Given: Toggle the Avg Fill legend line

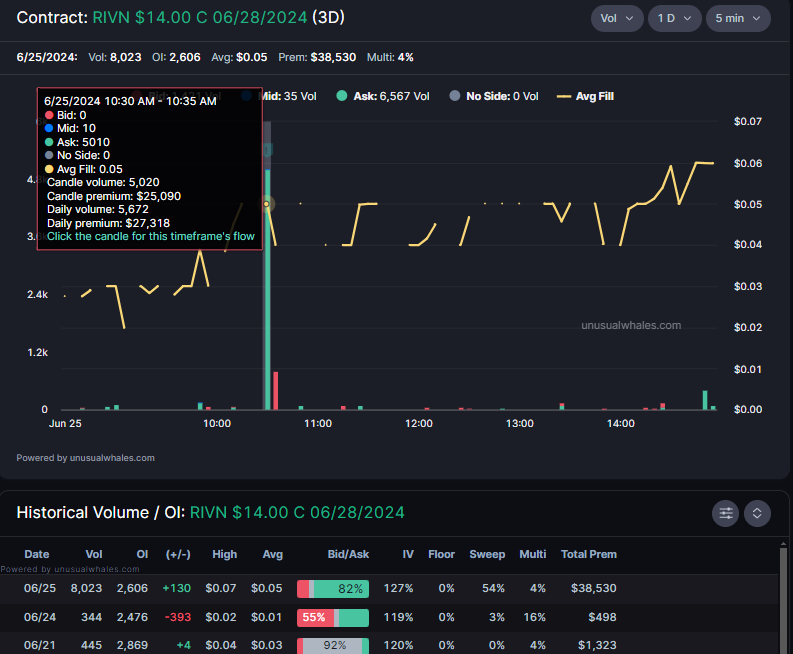Looking at the screenshot, I should (585, 96).
